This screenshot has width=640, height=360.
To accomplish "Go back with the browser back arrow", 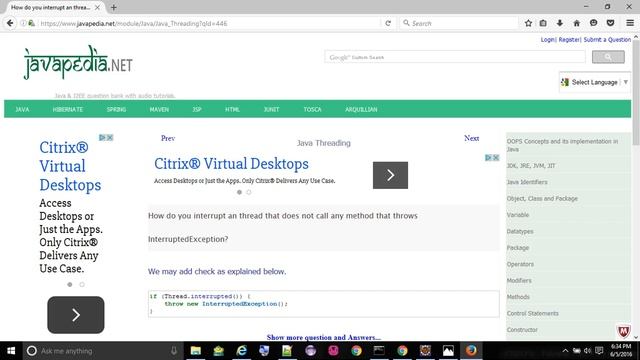I will point(10,23).
